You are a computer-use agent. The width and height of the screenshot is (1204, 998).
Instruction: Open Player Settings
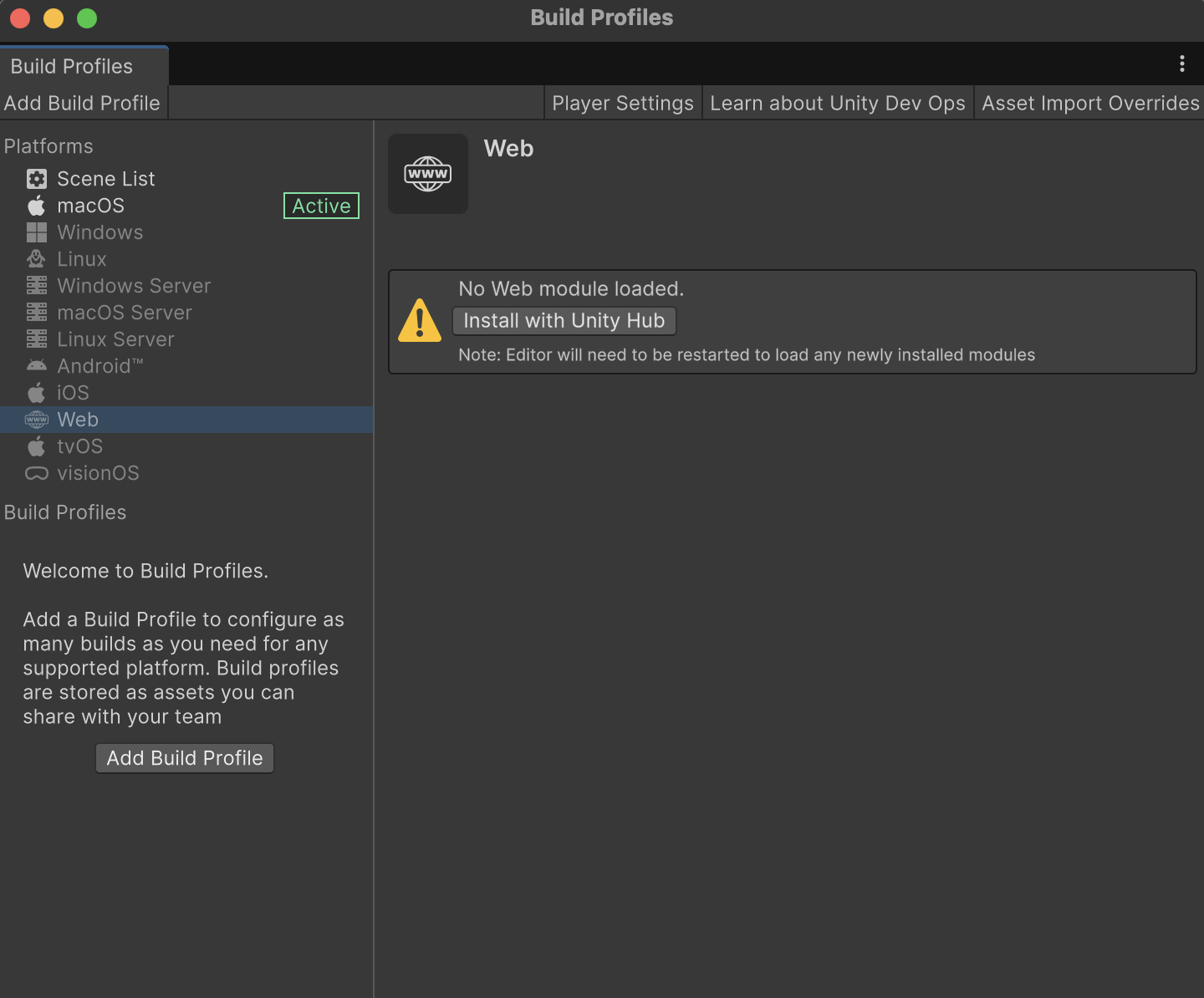[x=623, y=103]
